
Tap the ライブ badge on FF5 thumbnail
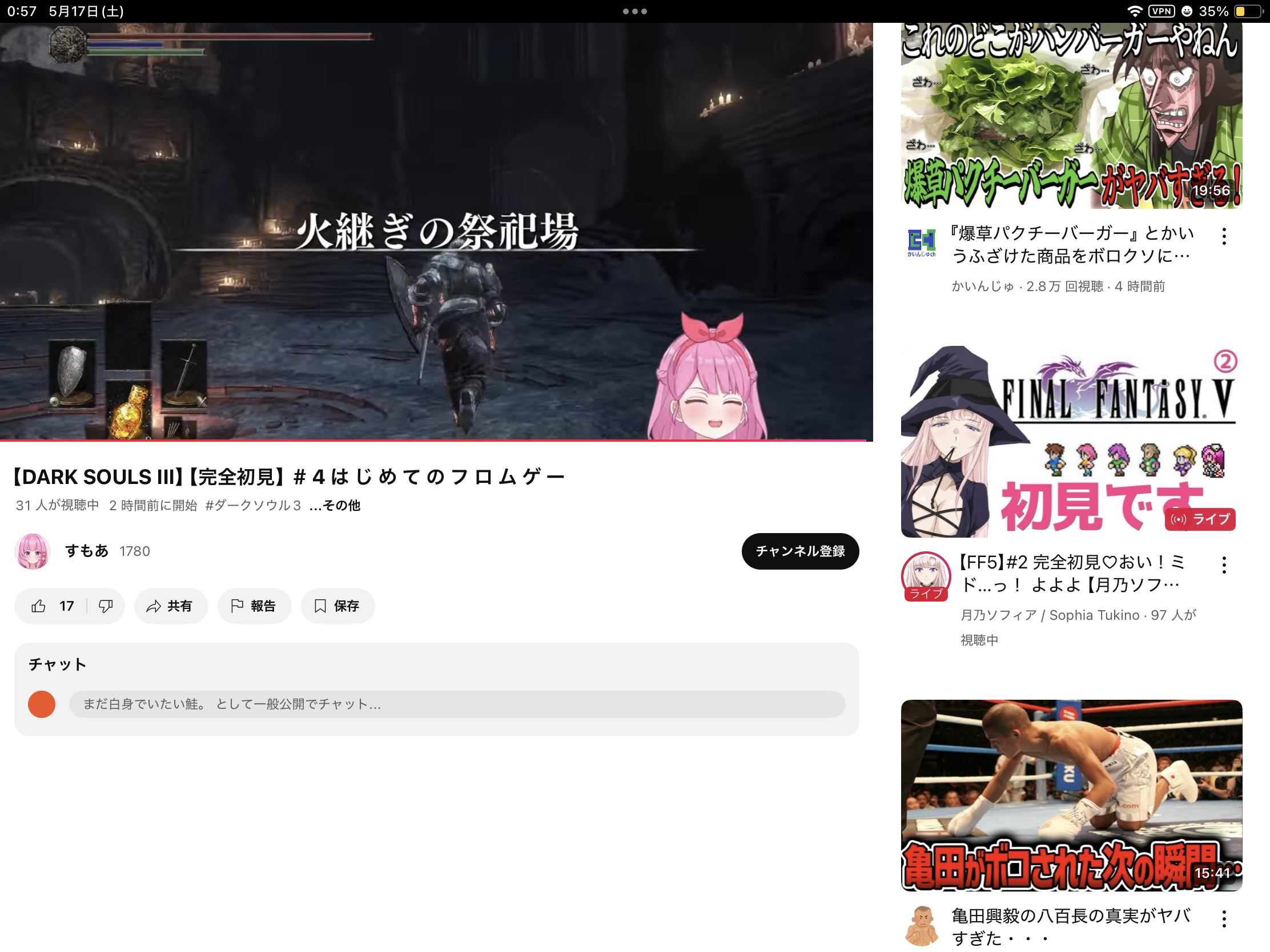pos(1200,519)
